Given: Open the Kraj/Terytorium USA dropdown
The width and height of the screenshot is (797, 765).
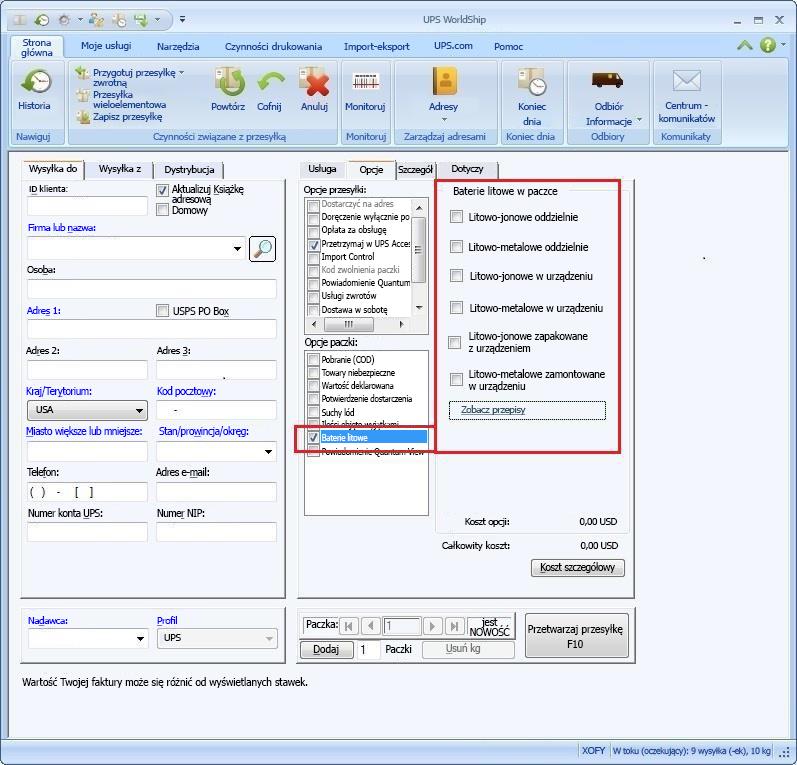Looking at the screenshot, I should (x=139, y=410).
